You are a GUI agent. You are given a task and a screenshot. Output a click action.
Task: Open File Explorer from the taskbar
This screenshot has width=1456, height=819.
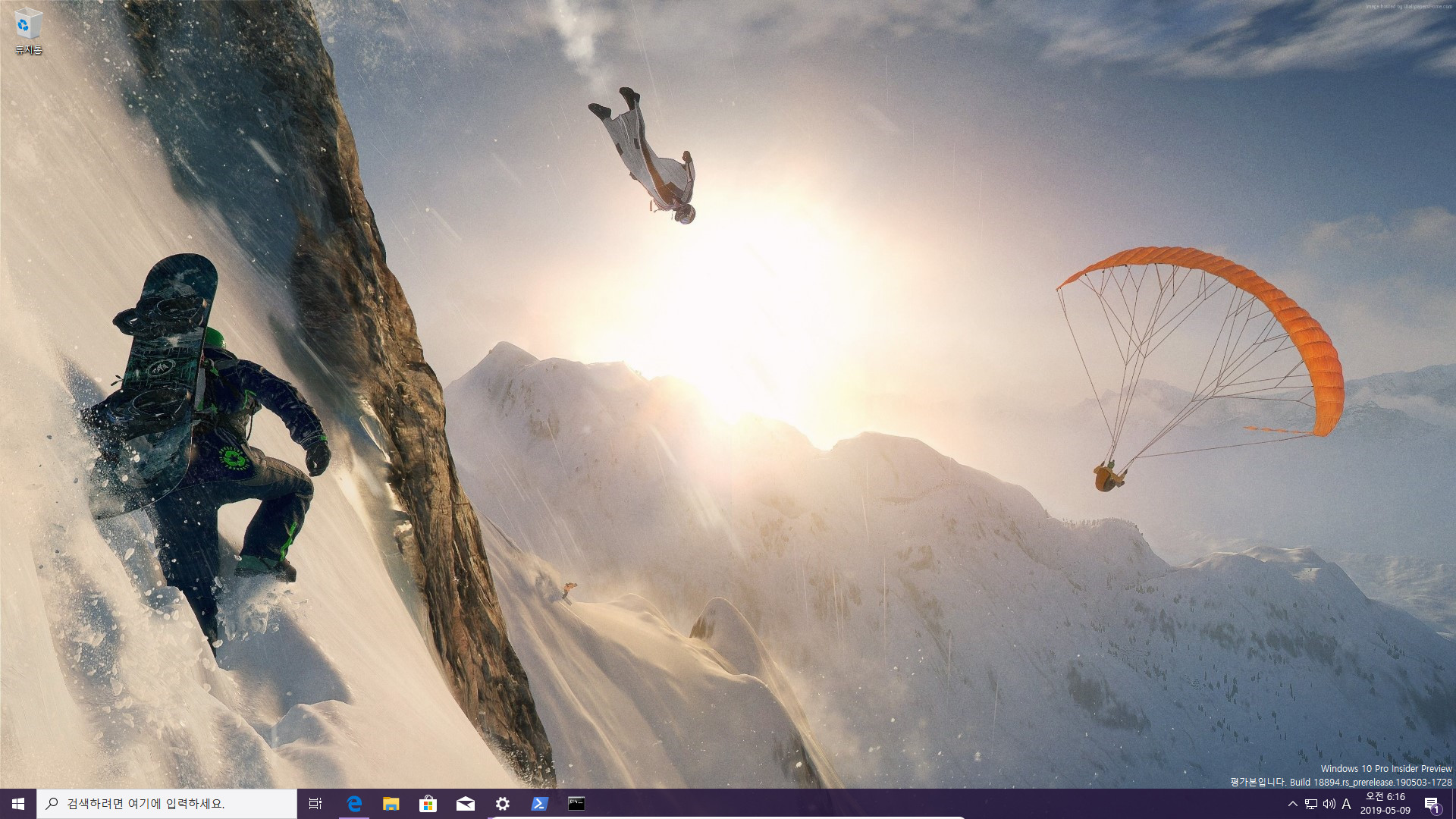coord(391,804)
